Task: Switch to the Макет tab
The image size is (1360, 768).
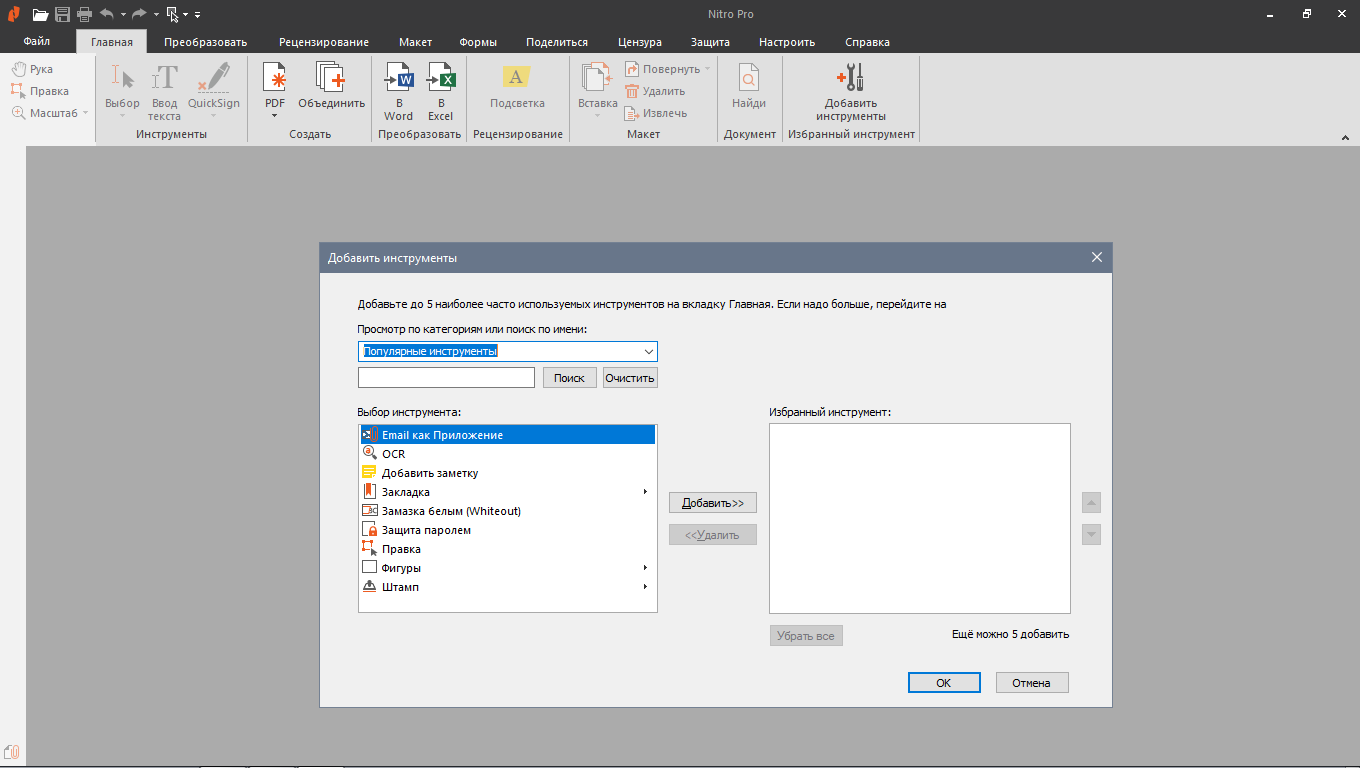Action: [416, 42]
